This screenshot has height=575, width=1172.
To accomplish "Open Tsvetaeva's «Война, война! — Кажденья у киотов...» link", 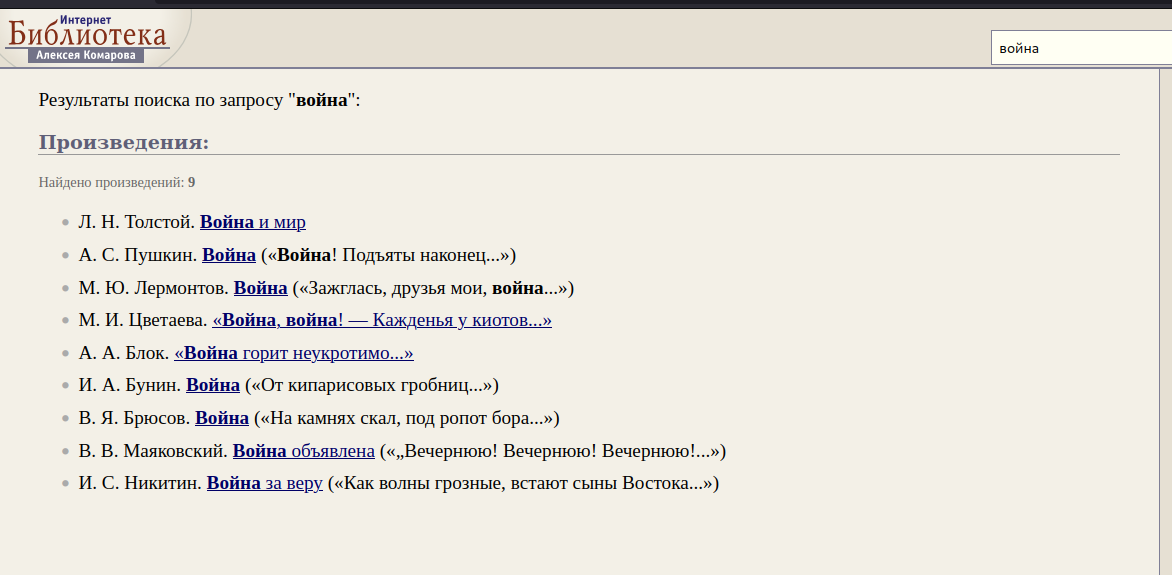I will point(382,320).
